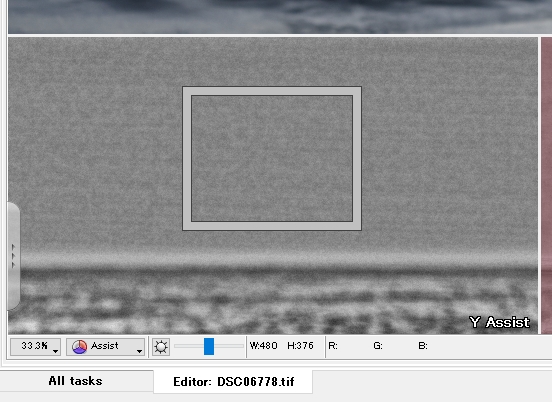The height and width of the screenshot is (402, 552).
Task: Click the brightness sun icon
Action: (x=161, y=347)
